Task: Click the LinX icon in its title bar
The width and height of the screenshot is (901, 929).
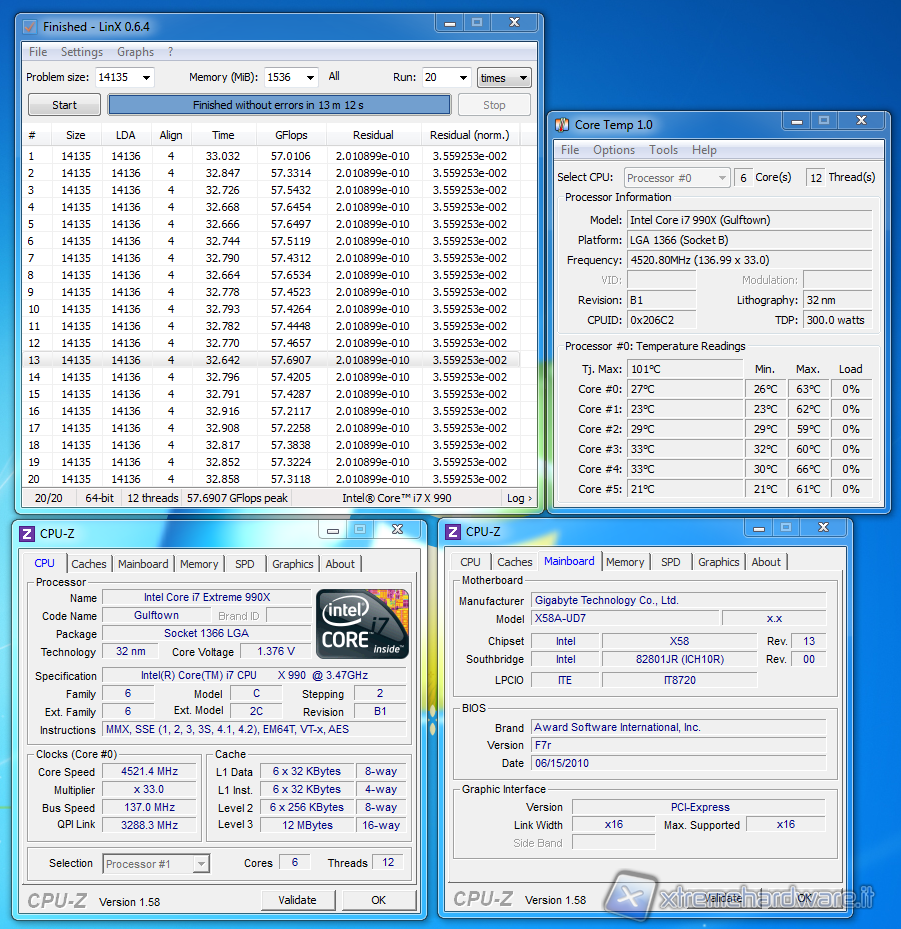Action: point(31,27)
